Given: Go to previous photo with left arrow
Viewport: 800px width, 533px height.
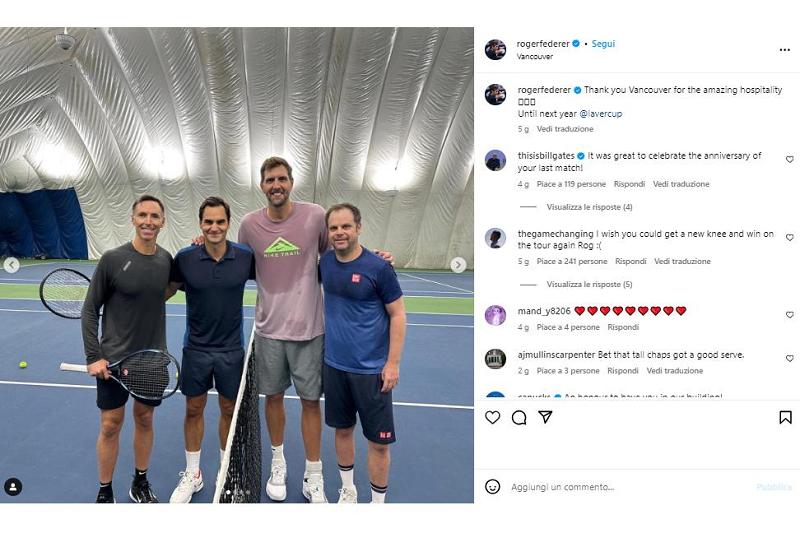Looking at the screenshot, I should [11, 265].
